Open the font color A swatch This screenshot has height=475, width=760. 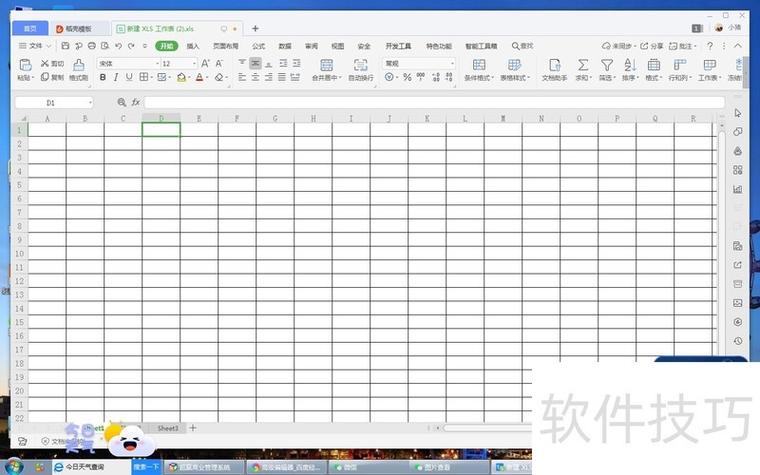tap(199, 77)
